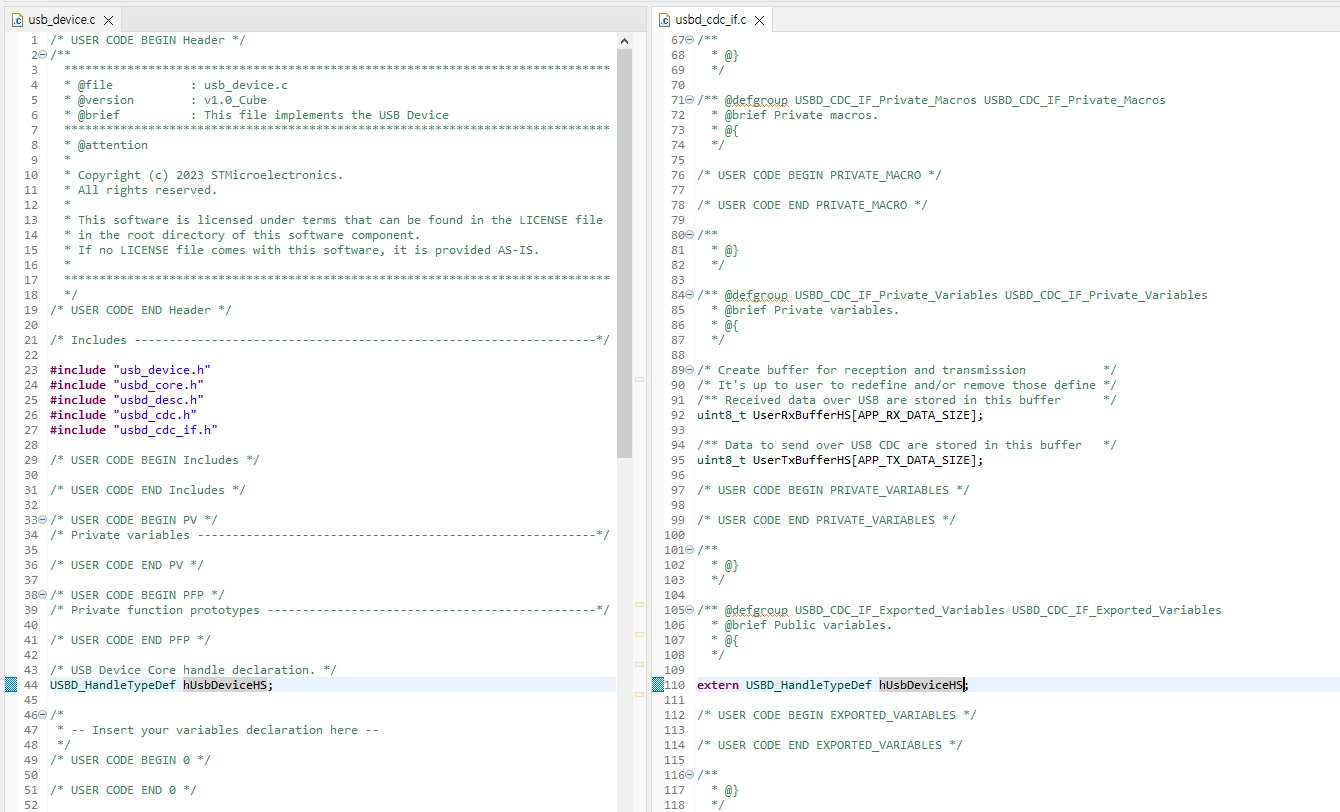The width and height of the screenshot is (1340, 812).
Task: Click the scroll-up arrow of left editor scrollbar
Action: [625, 41]
